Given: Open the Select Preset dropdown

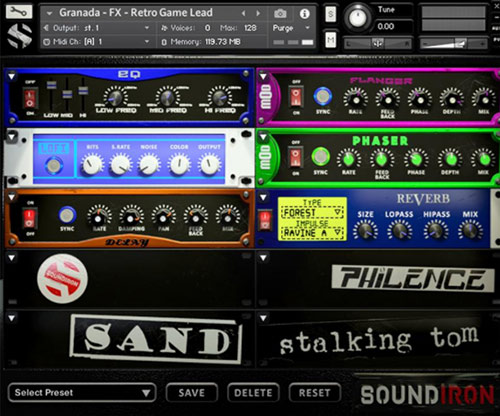Looking at the screenshot, I should coord(82,393).
